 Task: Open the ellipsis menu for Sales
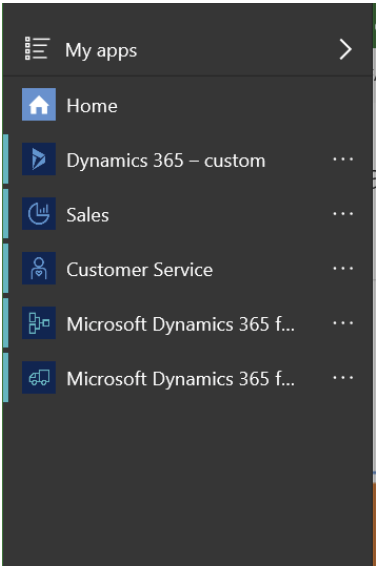pos(343,214)
